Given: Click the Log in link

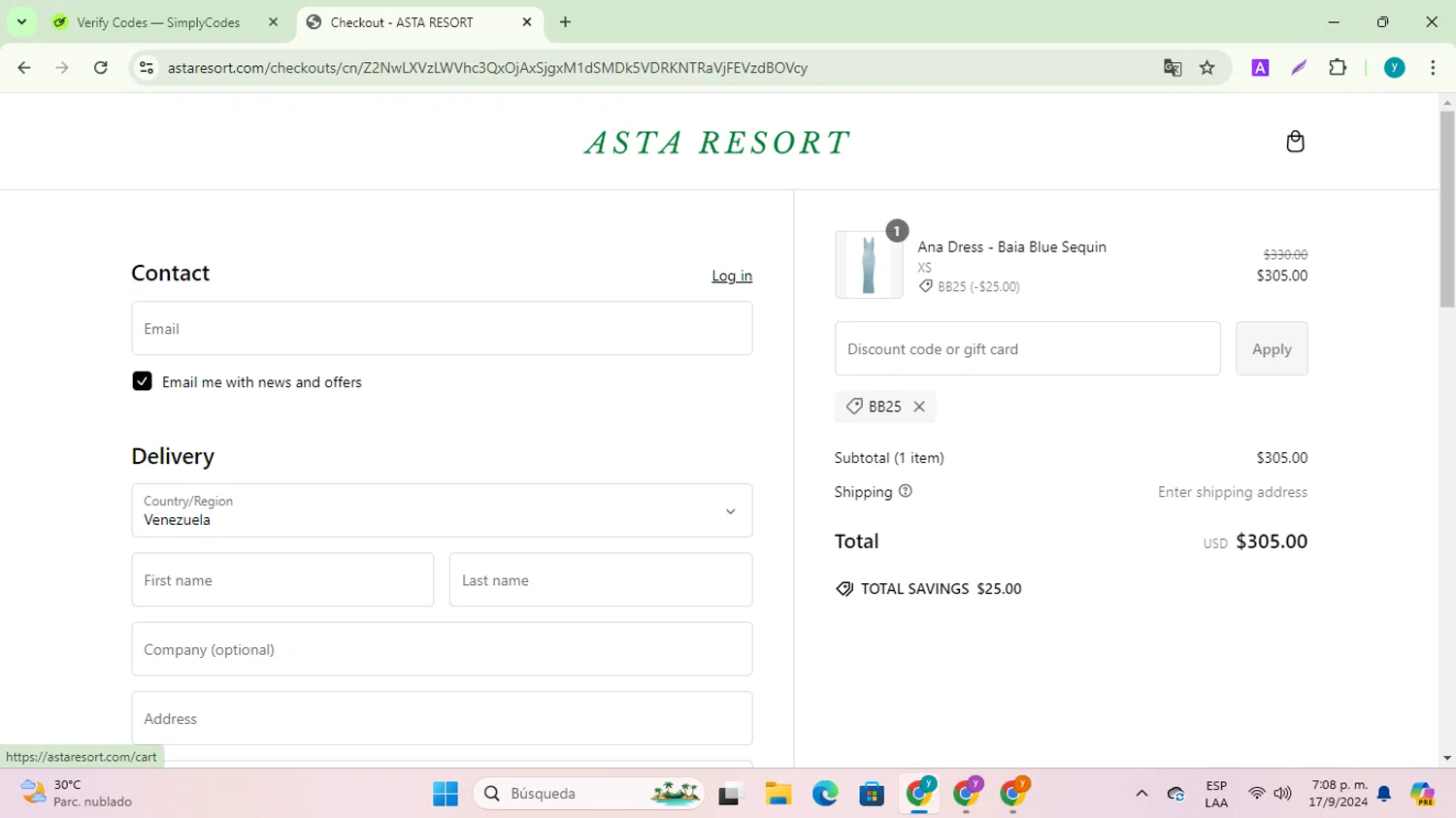Looking at the screenshot, I should 732,276.
